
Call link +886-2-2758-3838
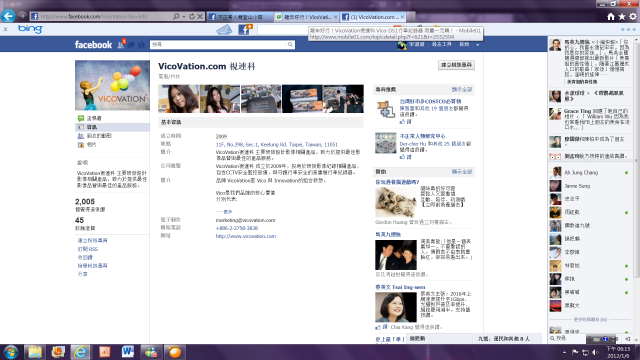[x=237, y=228]
